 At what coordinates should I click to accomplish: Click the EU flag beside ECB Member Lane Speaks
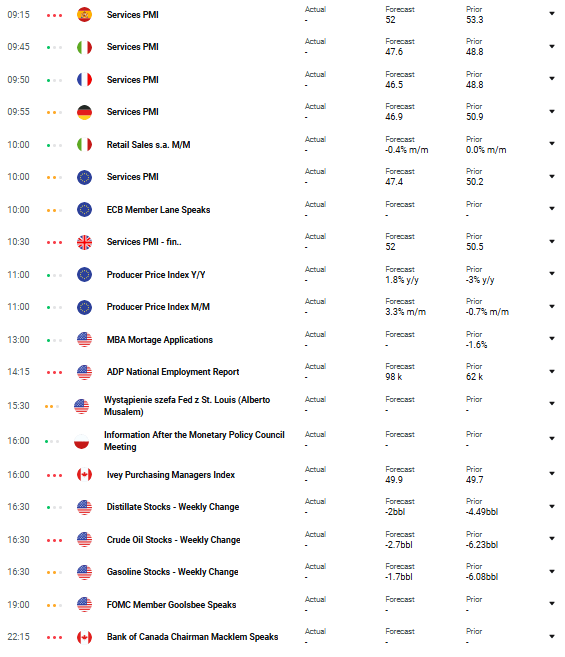click(x=84, y=210)
